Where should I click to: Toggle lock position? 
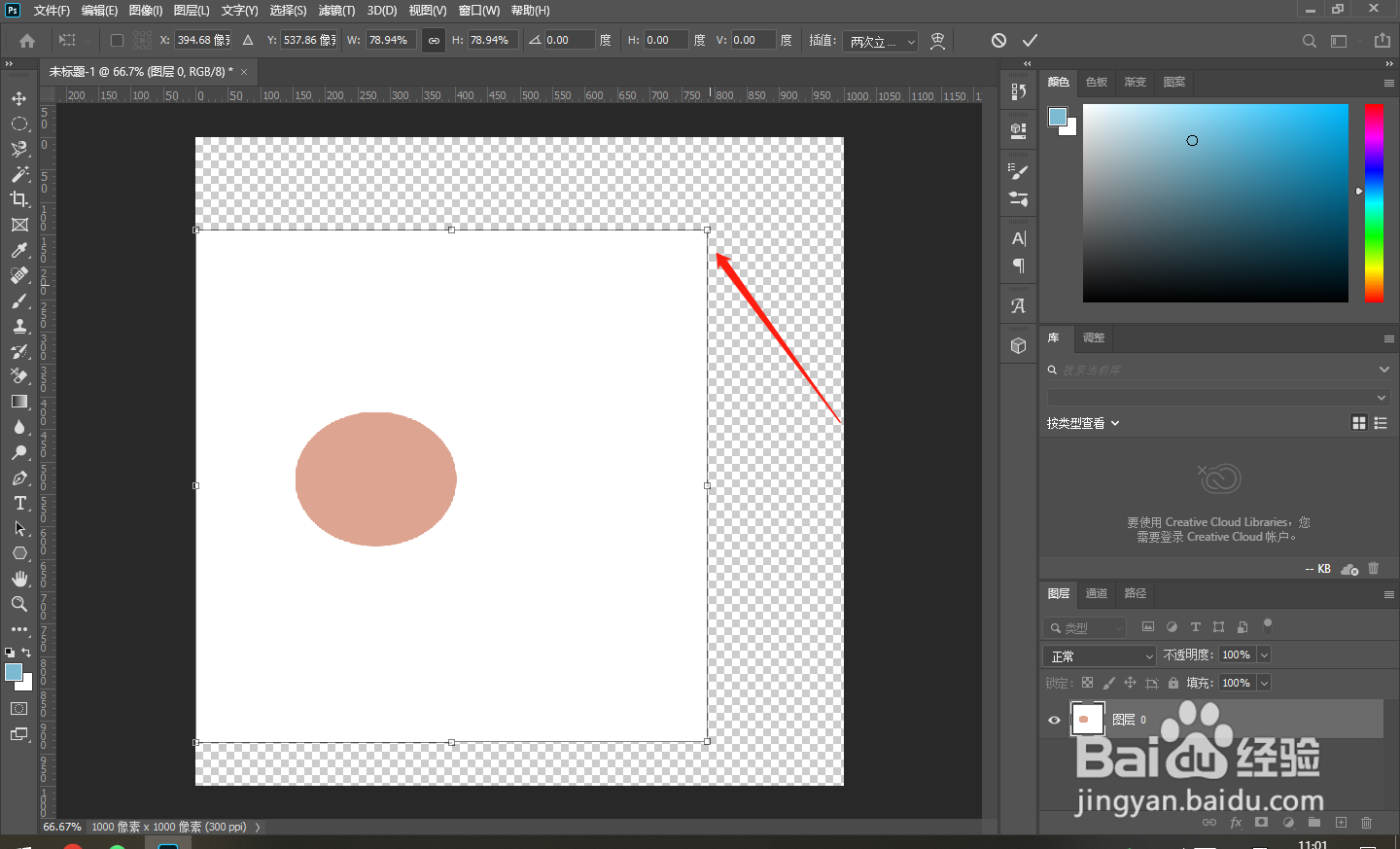(x=1130, y=683)
